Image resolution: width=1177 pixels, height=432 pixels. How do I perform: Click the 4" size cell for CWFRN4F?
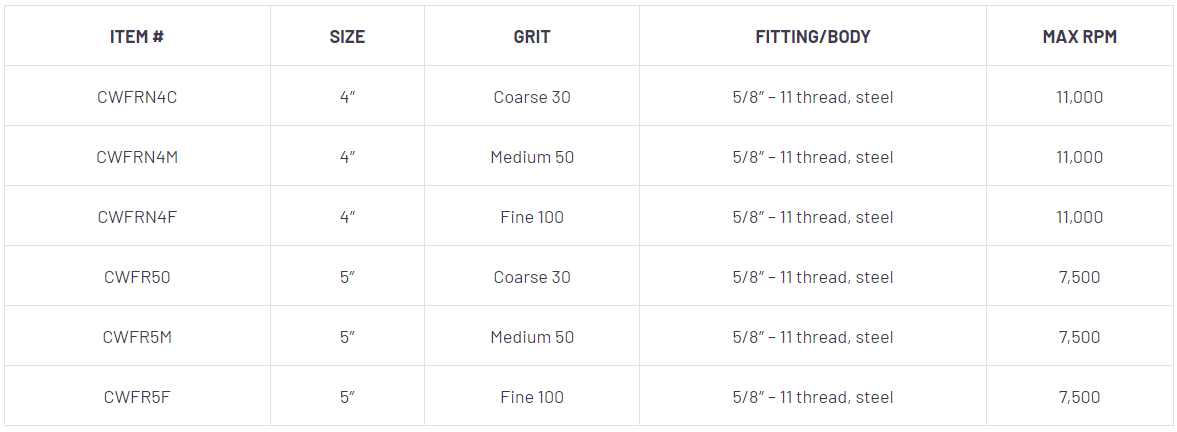coord(347,217)
